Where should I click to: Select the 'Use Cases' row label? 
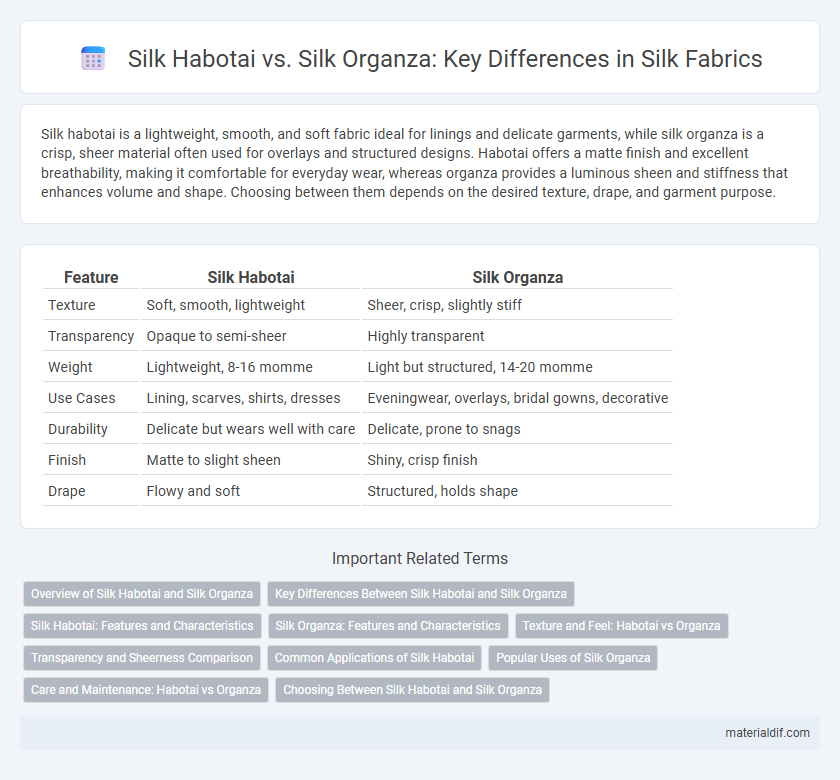[81, 398]
